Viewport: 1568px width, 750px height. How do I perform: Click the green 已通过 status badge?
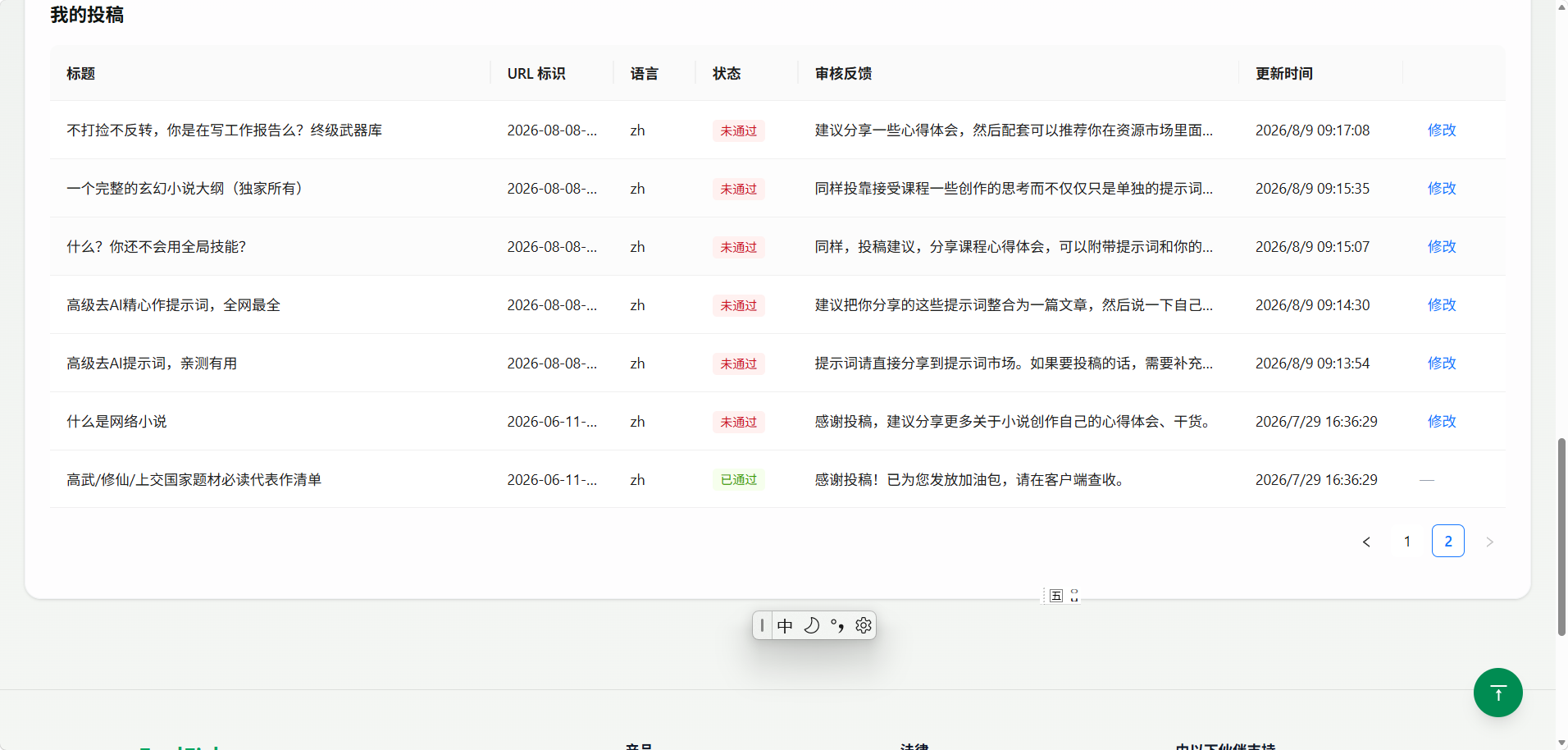(x=739, y=480)
